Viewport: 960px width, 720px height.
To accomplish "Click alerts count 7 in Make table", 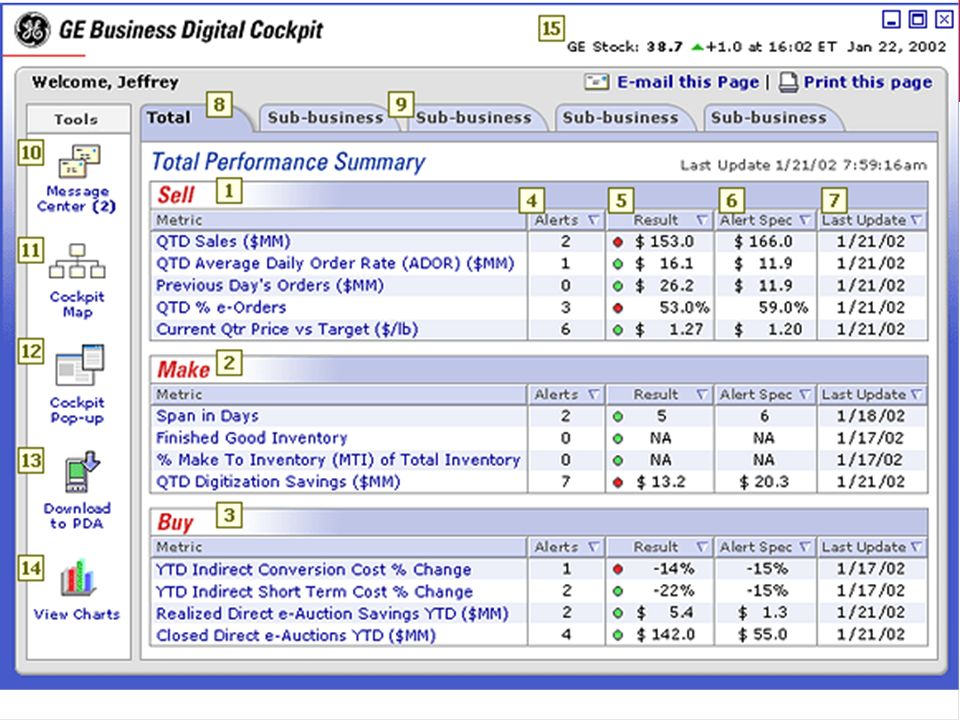I will pos(565,482).
